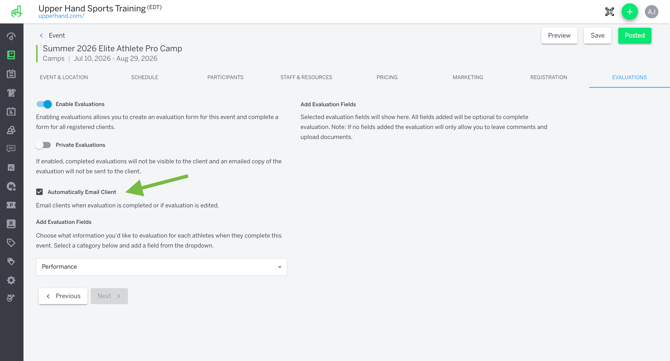Click the green Posted button

point(635,35)
